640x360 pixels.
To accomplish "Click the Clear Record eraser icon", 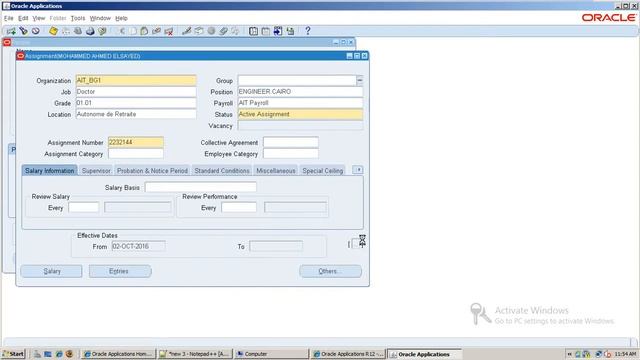I will [156, 31].
